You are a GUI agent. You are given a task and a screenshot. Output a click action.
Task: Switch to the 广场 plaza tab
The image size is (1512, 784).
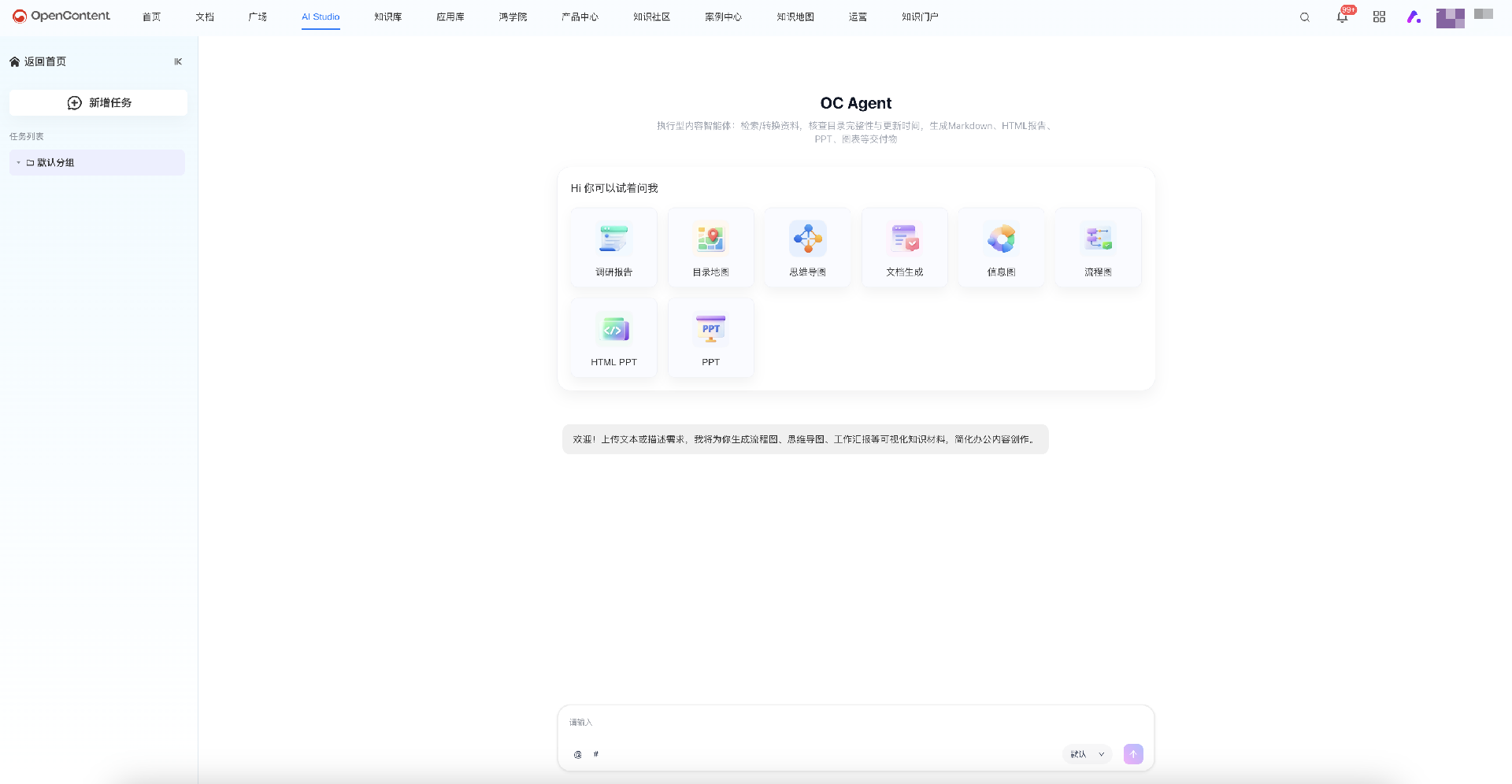tap(258, 17)
